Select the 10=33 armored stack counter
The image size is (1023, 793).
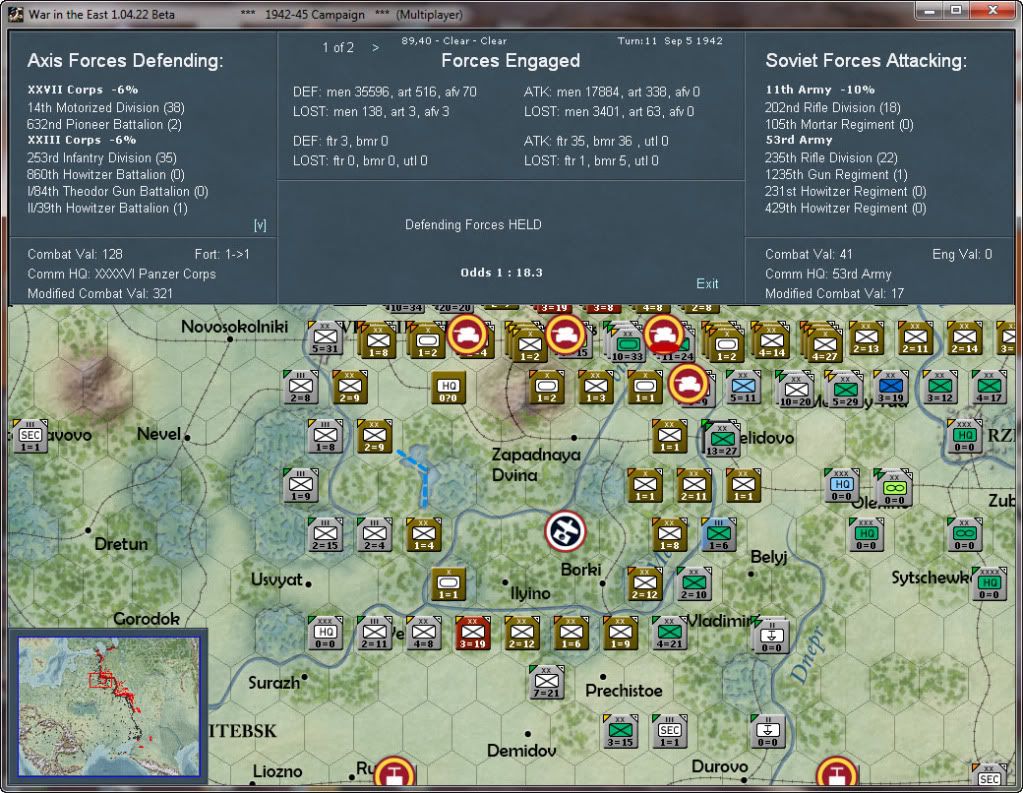pyautogui.click(x=626, y=344)
